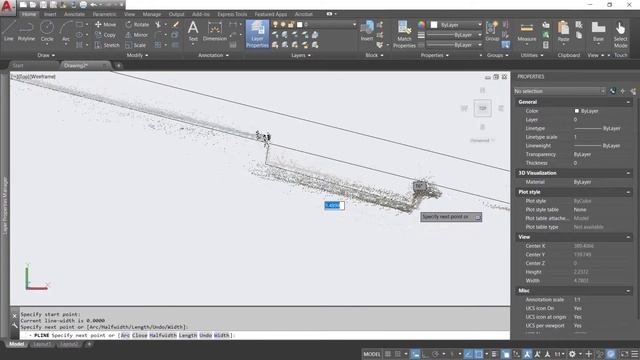Collapse the General section in Properties
The height and width of the screenshot is (360, 640).
point(628,102)
